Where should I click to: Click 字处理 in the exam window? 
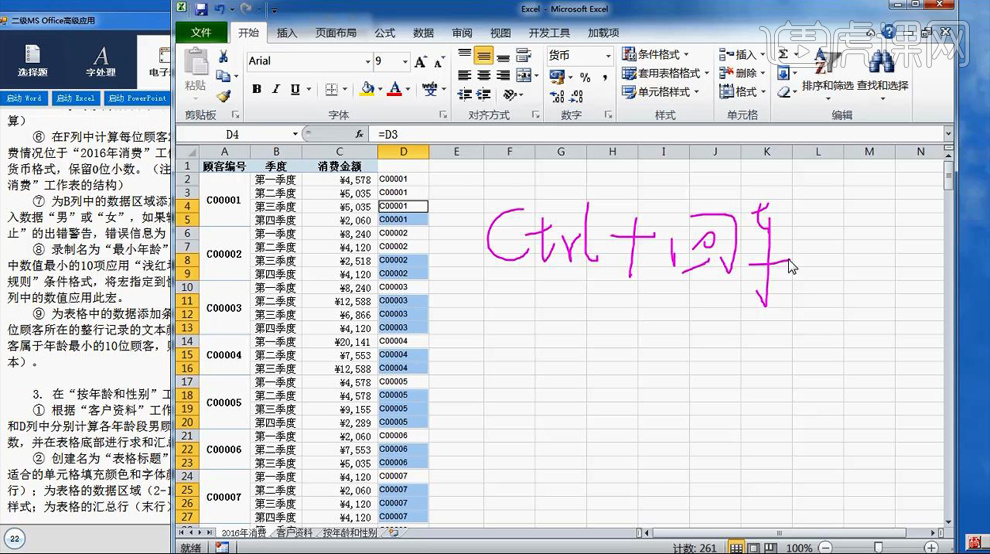[x=100, y=60]
